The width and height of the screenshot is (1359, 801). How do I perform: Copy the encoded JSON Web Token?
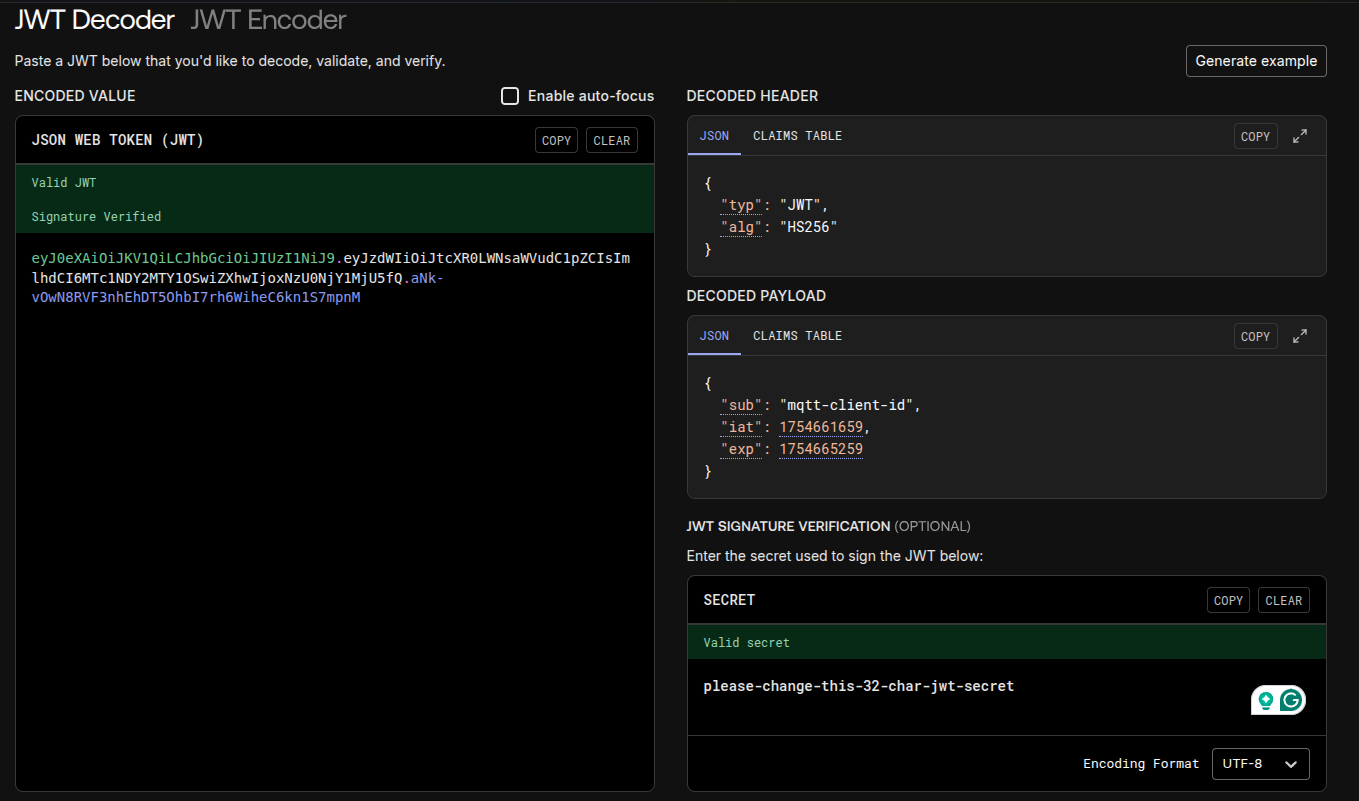tap(556, 141)
